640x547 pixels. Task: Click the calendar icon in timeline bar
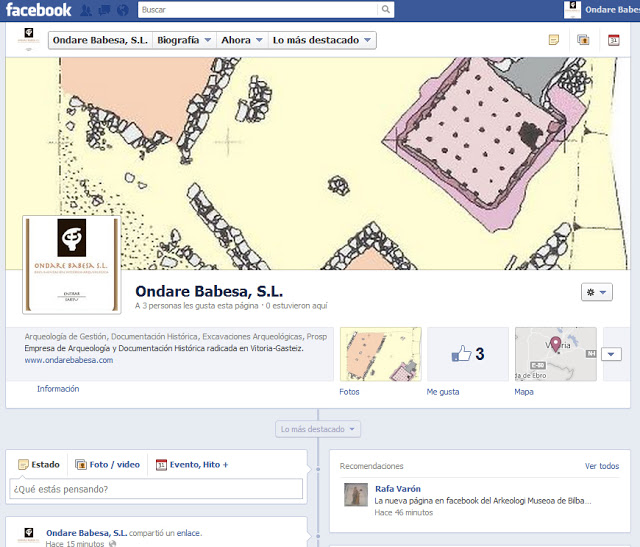(x=613, y=40)
